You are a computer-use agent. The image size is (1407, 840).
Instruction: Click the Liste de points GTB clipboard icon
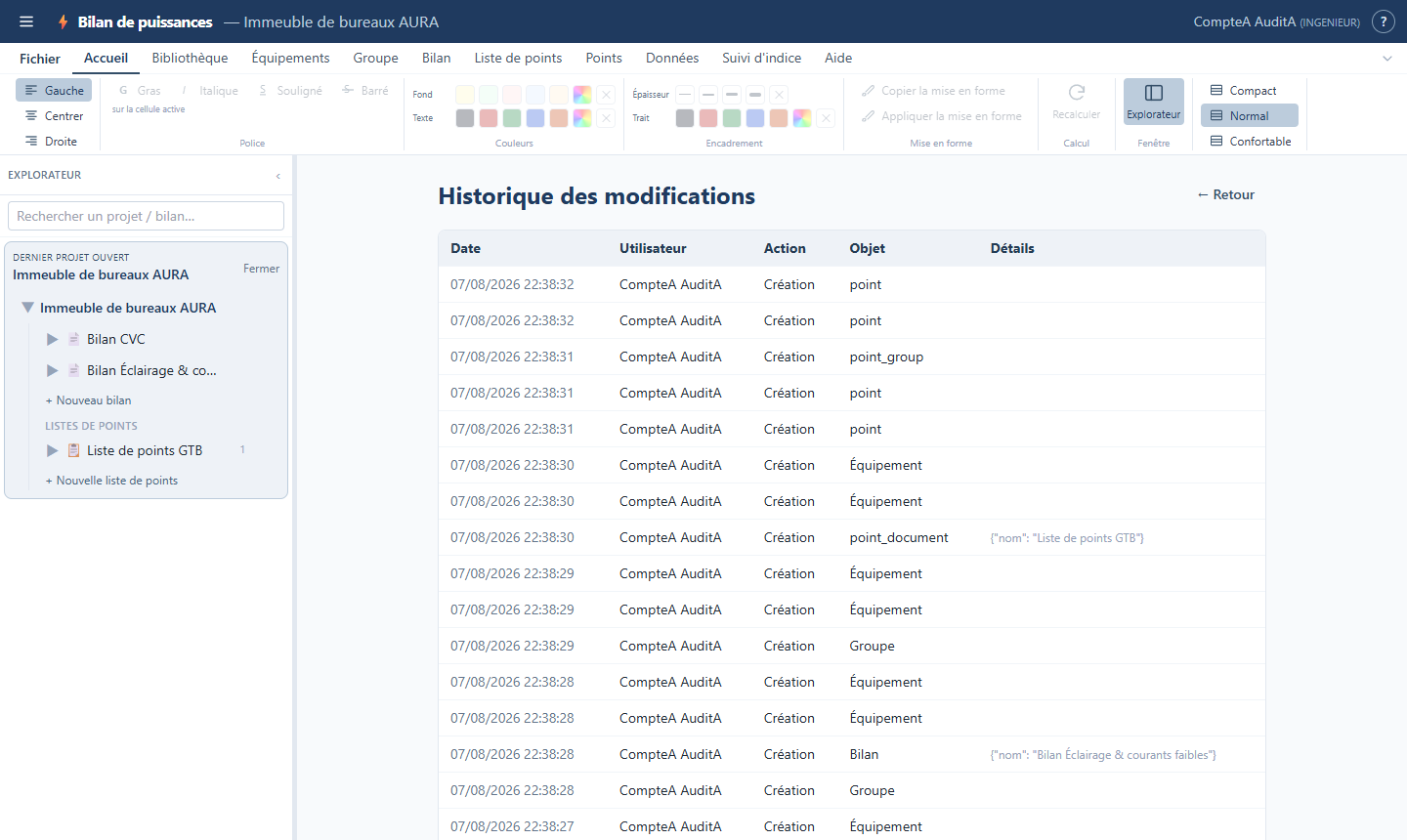pyautogui.click(x=74, y=450)
